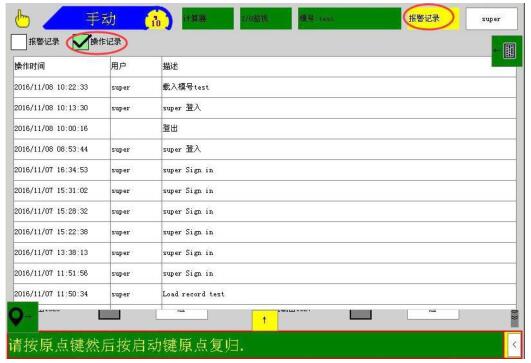
Task: Click the super user cell in the 11:50:34 row
Action: 136,294
